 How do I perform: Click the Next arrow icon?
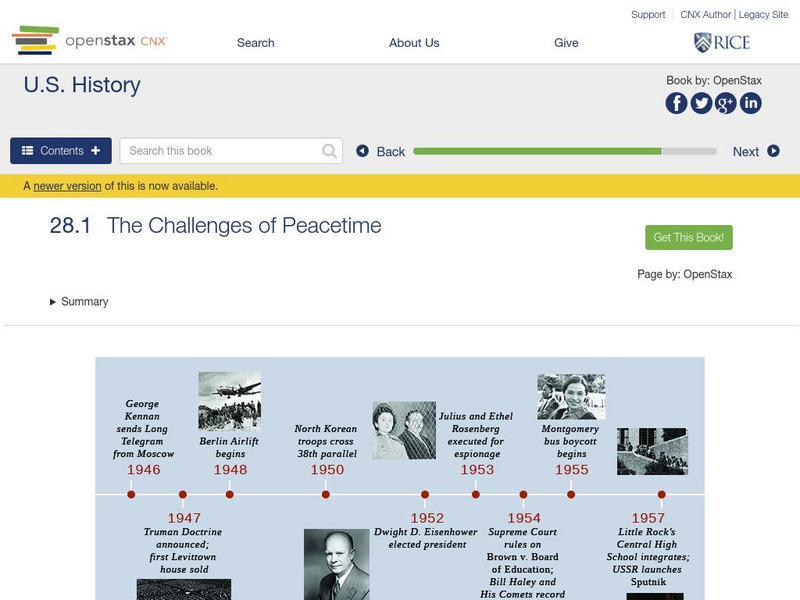(x=773, y=152)
